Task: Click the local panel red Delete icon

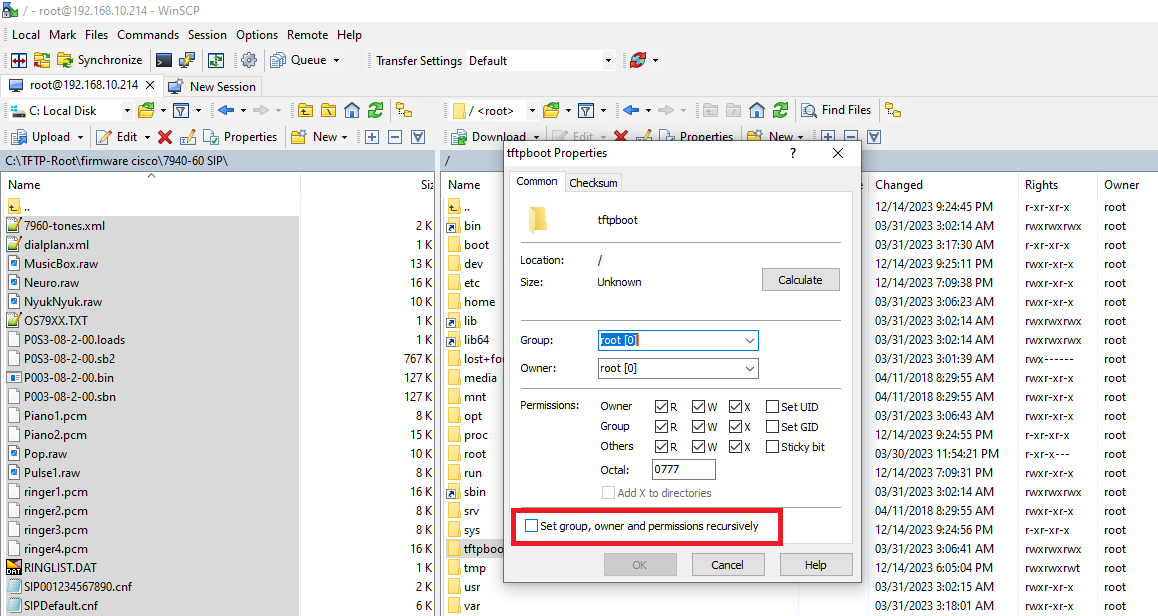Action: [x=165, y=137]
